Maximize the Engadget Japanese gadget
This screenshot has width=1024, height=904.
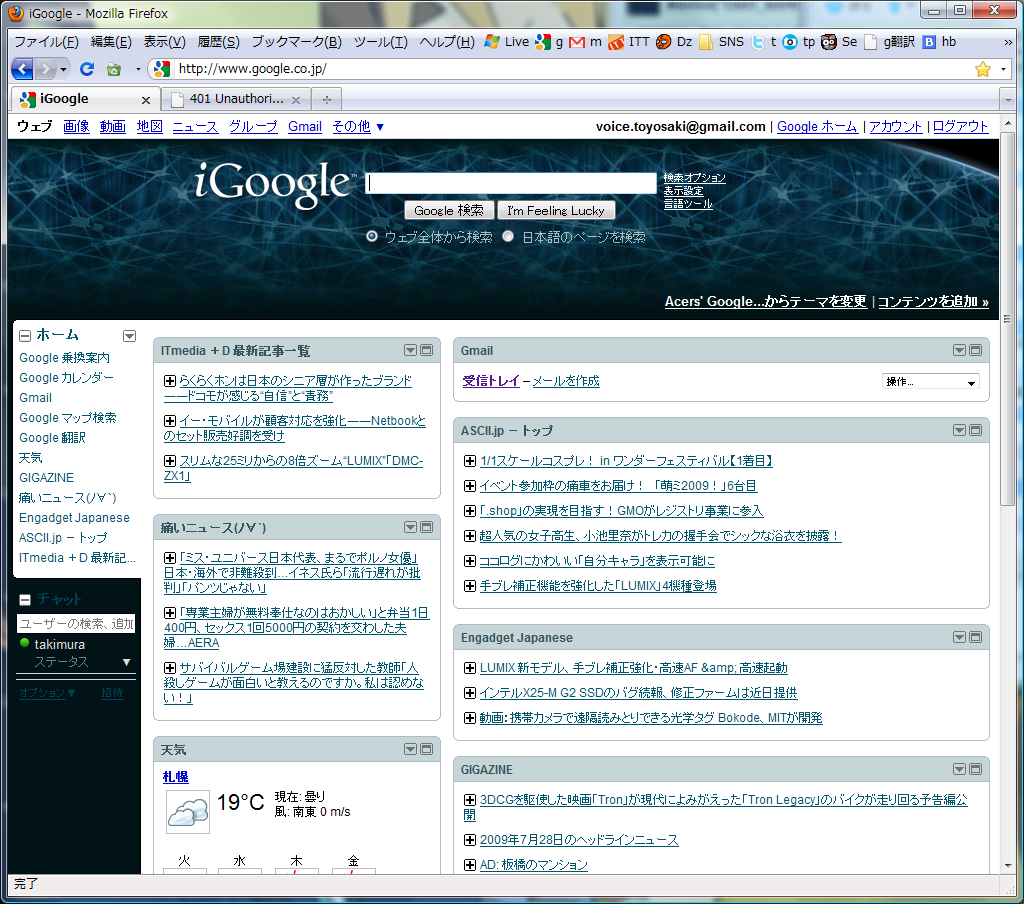coord(976,637)
